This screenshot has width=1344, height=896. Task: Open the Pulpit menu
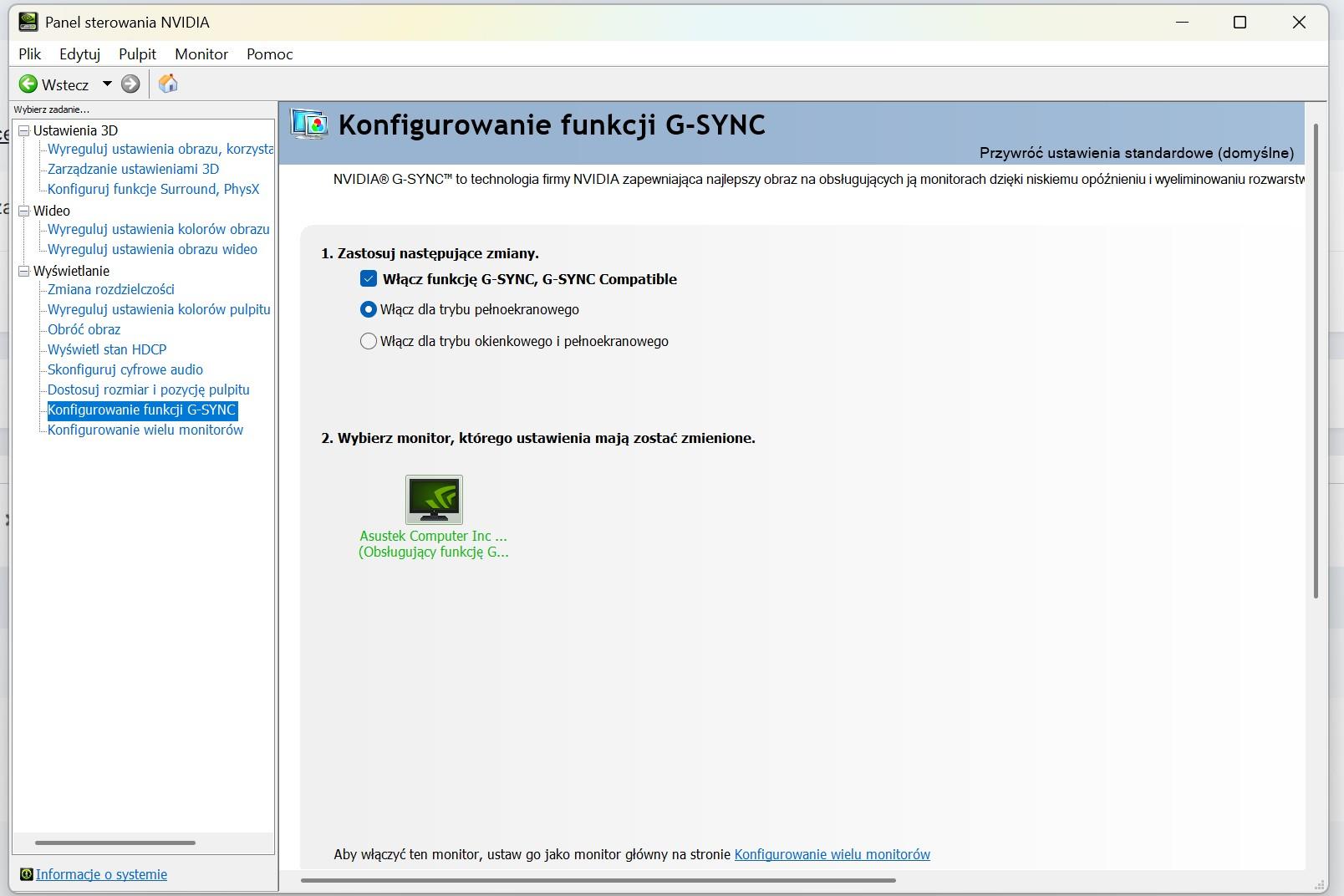click(x=138, y=54)
